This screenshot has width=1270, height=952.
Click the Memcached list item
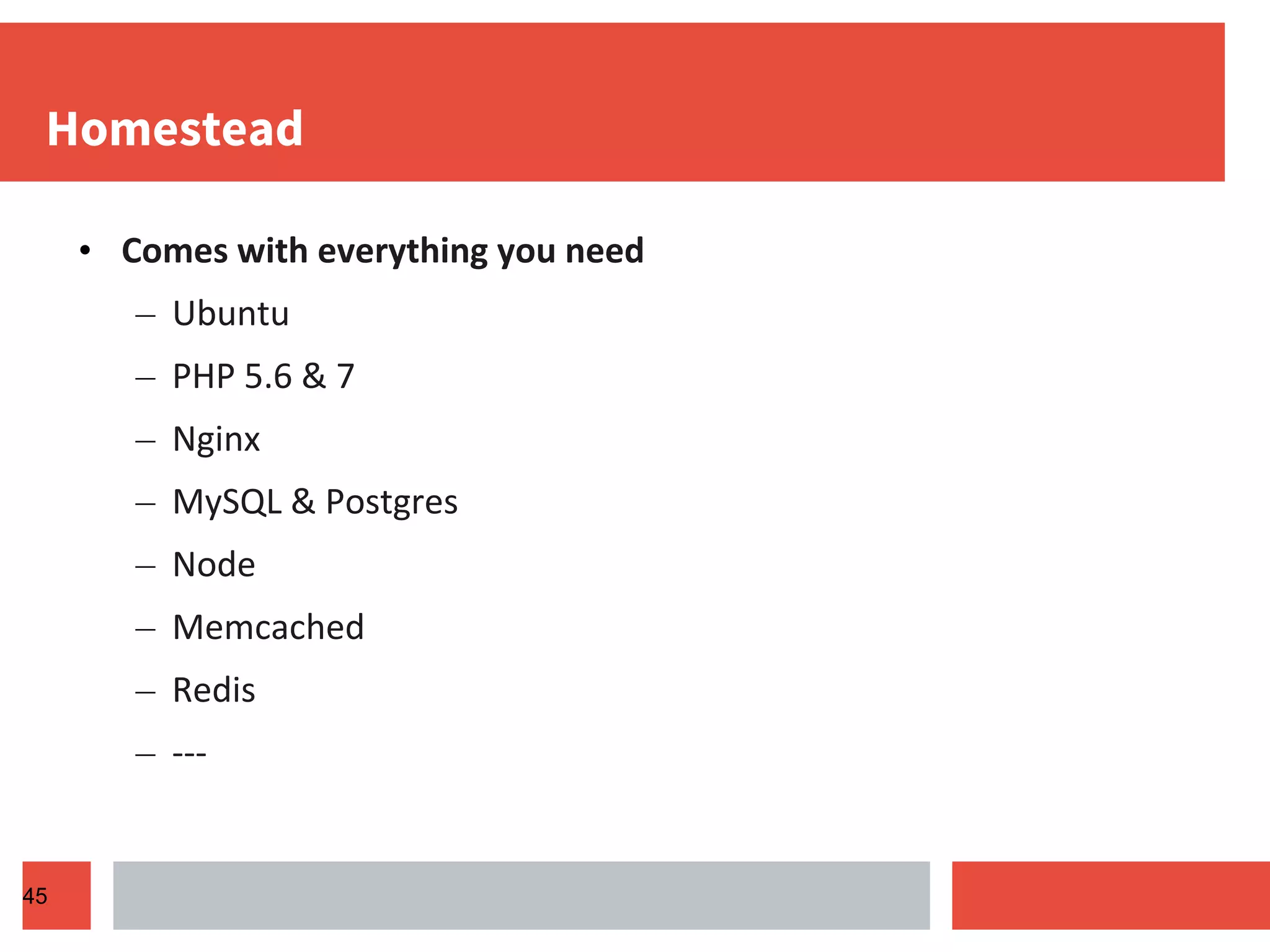pos(269,627)
